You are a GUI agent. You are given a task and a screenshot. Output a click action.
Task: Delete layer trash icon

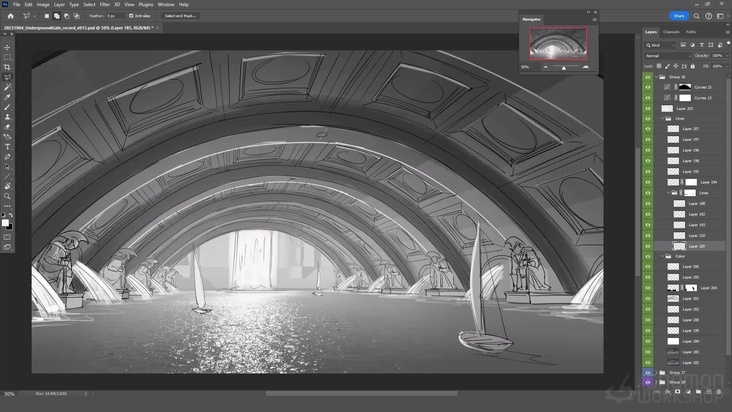pos(719,392)
